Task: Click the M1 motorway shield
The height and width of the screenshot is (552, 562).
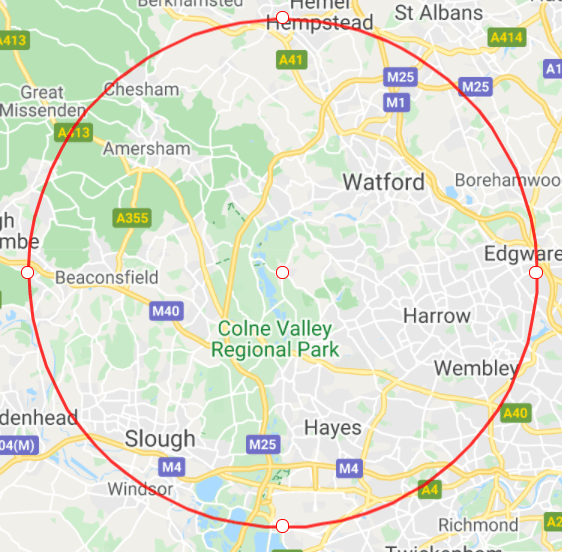Action: tap(396, 103)
